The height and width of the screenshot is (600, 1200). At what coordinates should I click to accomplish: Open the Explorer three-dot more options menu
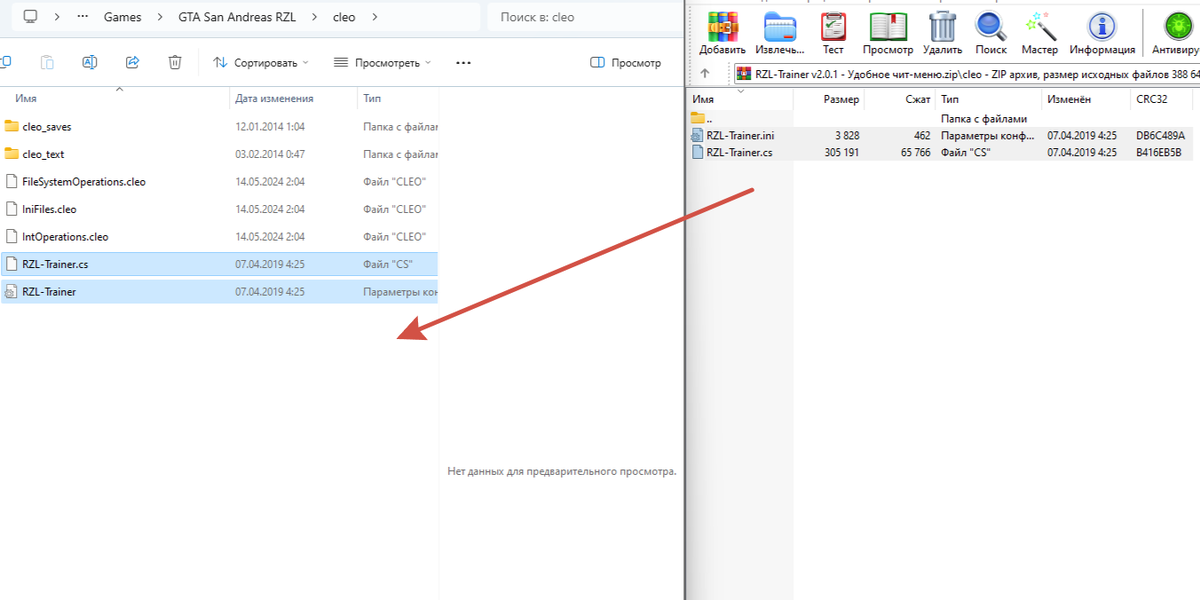(463, 62)
